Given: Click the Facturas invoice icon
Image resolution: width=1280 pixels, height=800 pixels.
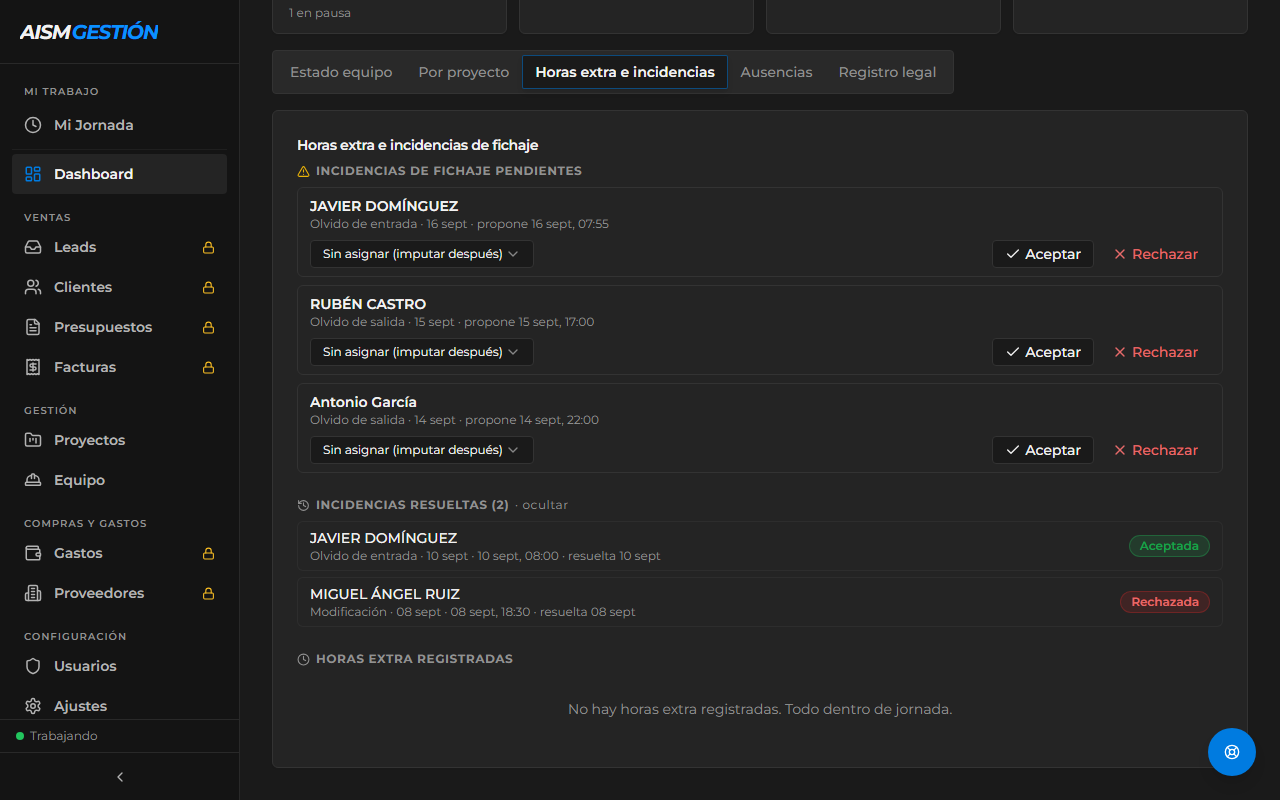Looking at the screenshot, I should [33, 367].
